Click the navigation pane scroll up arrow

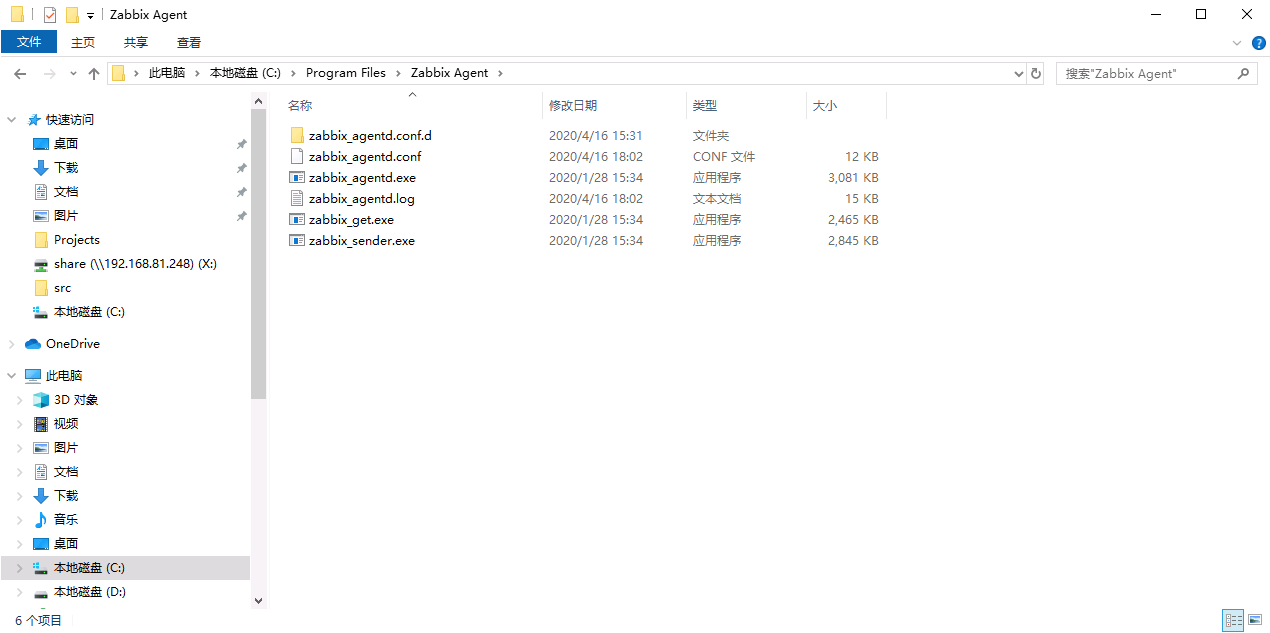point(259,101)
